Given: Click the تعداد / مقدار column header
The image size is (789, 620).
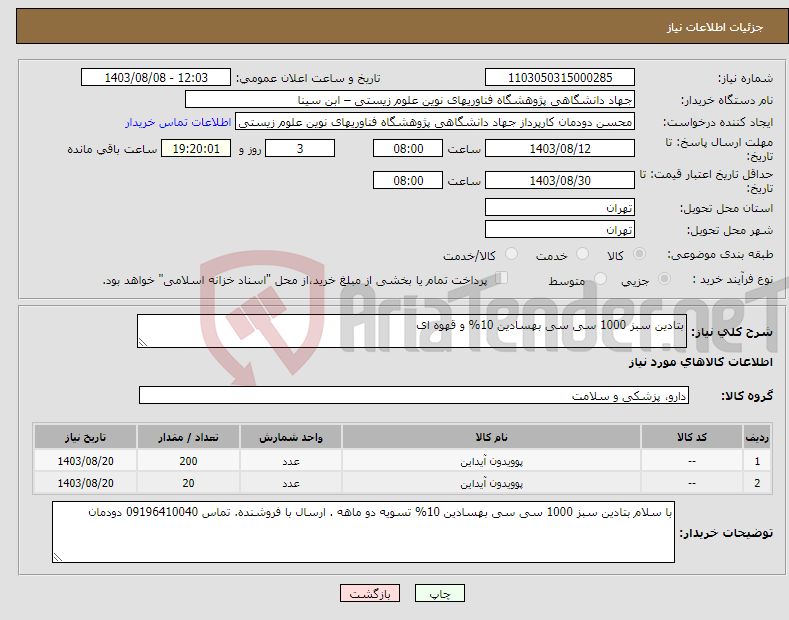Looking at the screenshot, I should [x=188, y=437].
